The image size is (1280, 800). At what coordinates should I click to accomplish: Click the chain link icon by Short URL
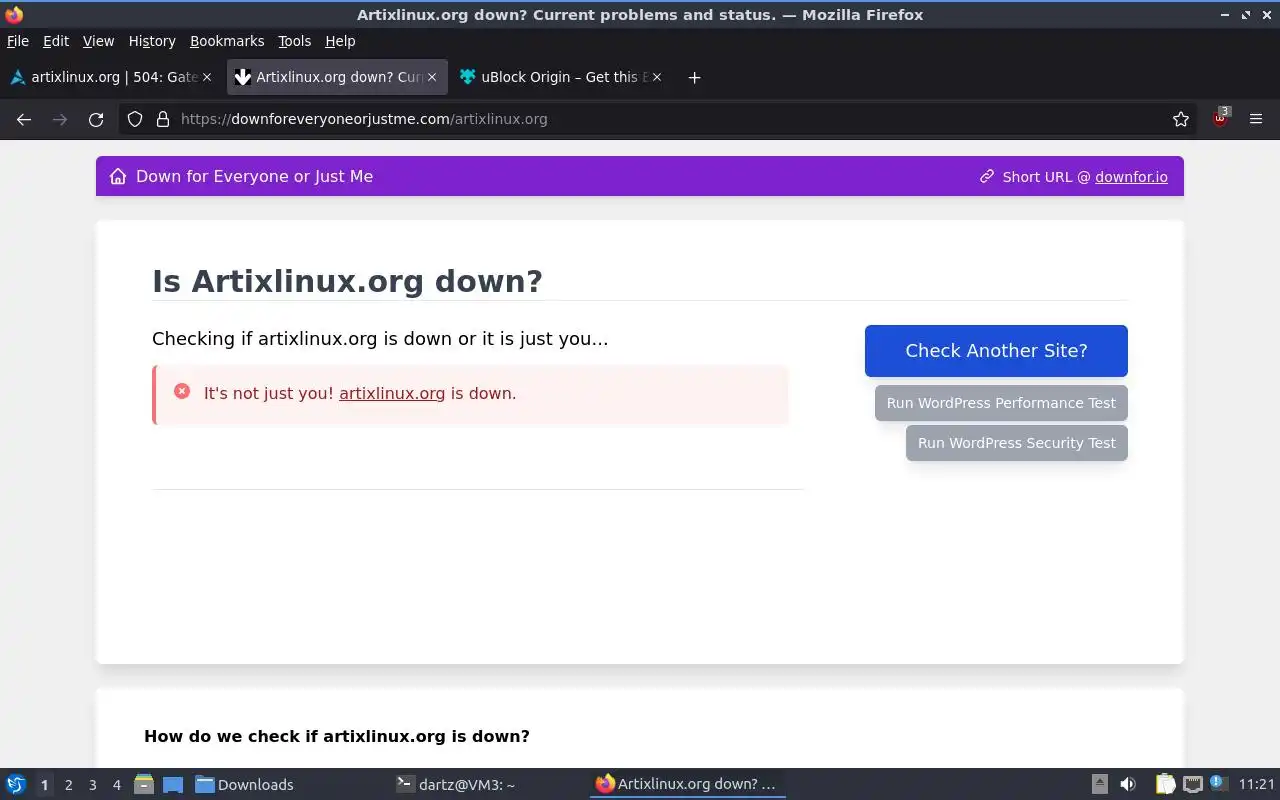(987, 176)
